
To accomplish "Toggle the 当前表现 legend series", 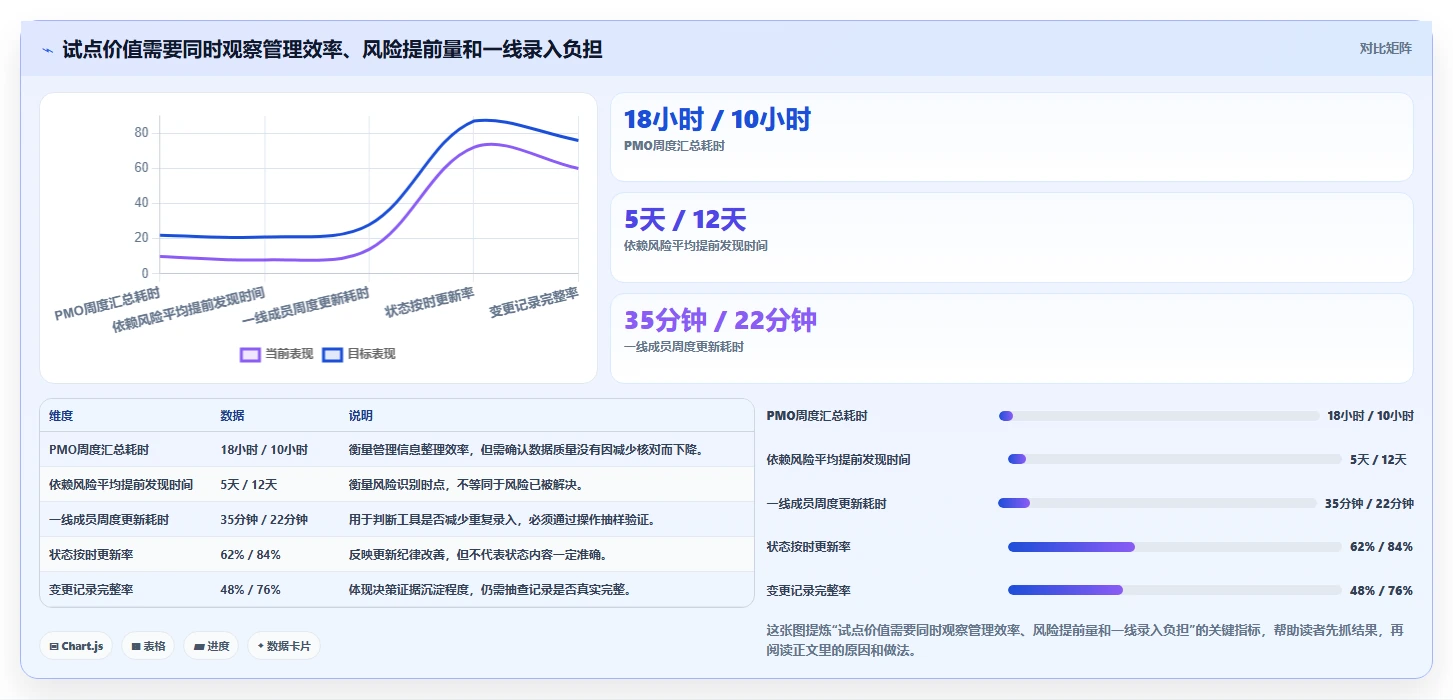I will (x=277, y=354).
